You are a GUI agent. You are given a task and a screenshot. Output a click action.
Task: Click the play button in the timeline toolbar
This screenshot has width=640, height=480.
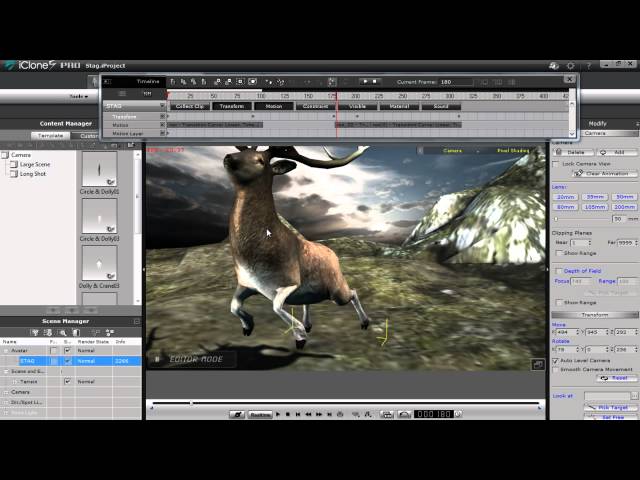click(x=365, y=82)
